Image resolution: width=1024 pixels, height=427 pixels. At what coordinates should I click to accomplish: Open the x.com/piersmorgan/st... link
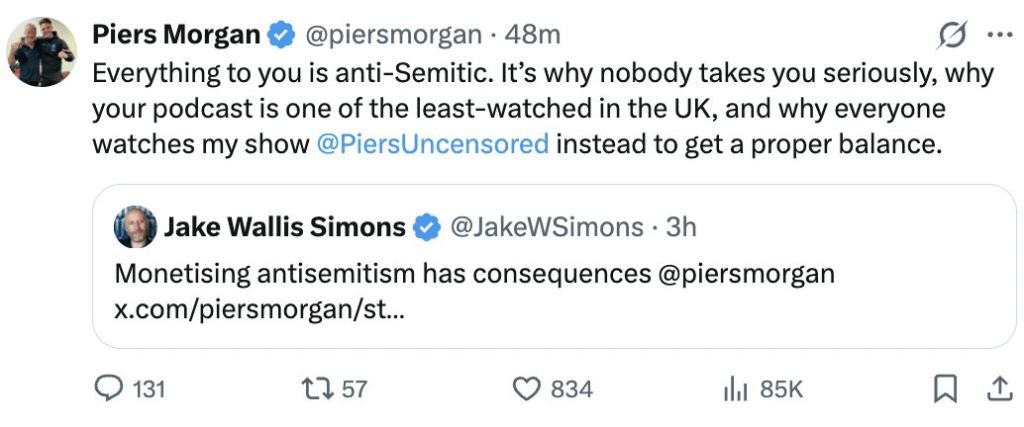pos(260,309)
